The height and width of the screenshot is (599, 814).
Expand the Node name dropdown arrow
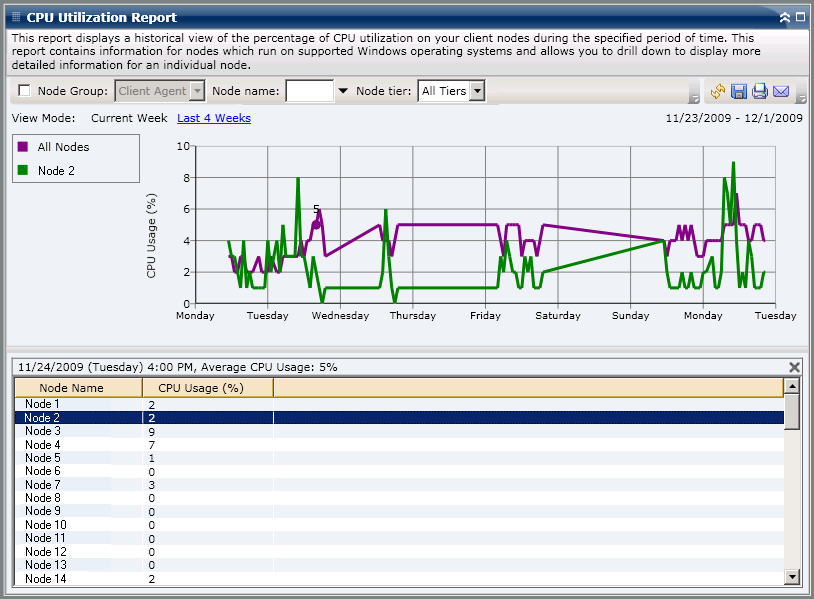pyautogui.click(x=343, y=91)
